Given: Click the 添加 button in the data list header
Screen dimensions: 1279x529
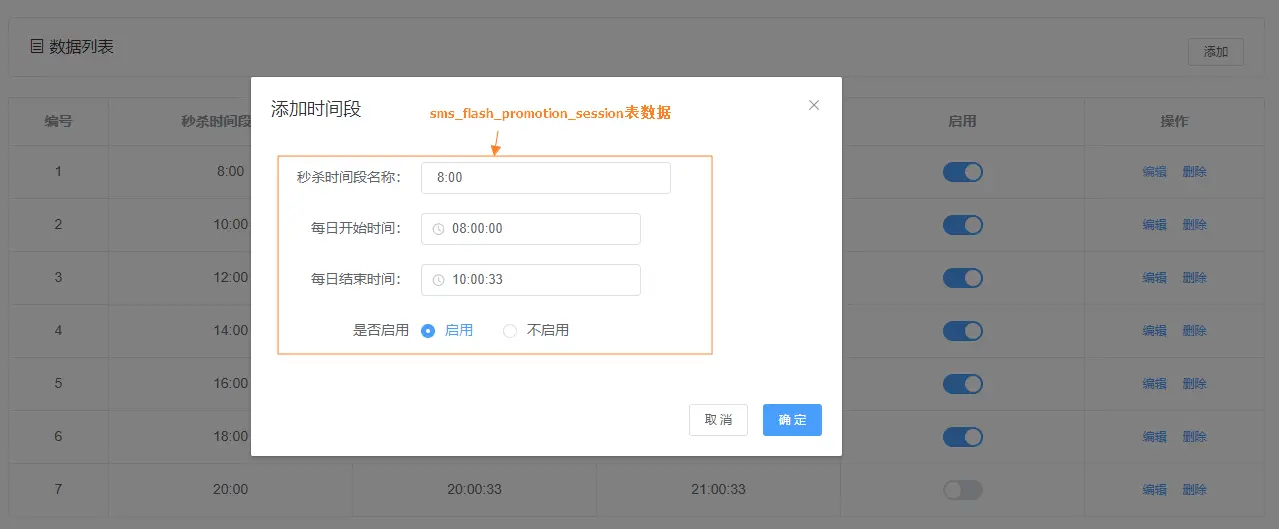Looking at the screenshot, I should [x=1216, y=52].
